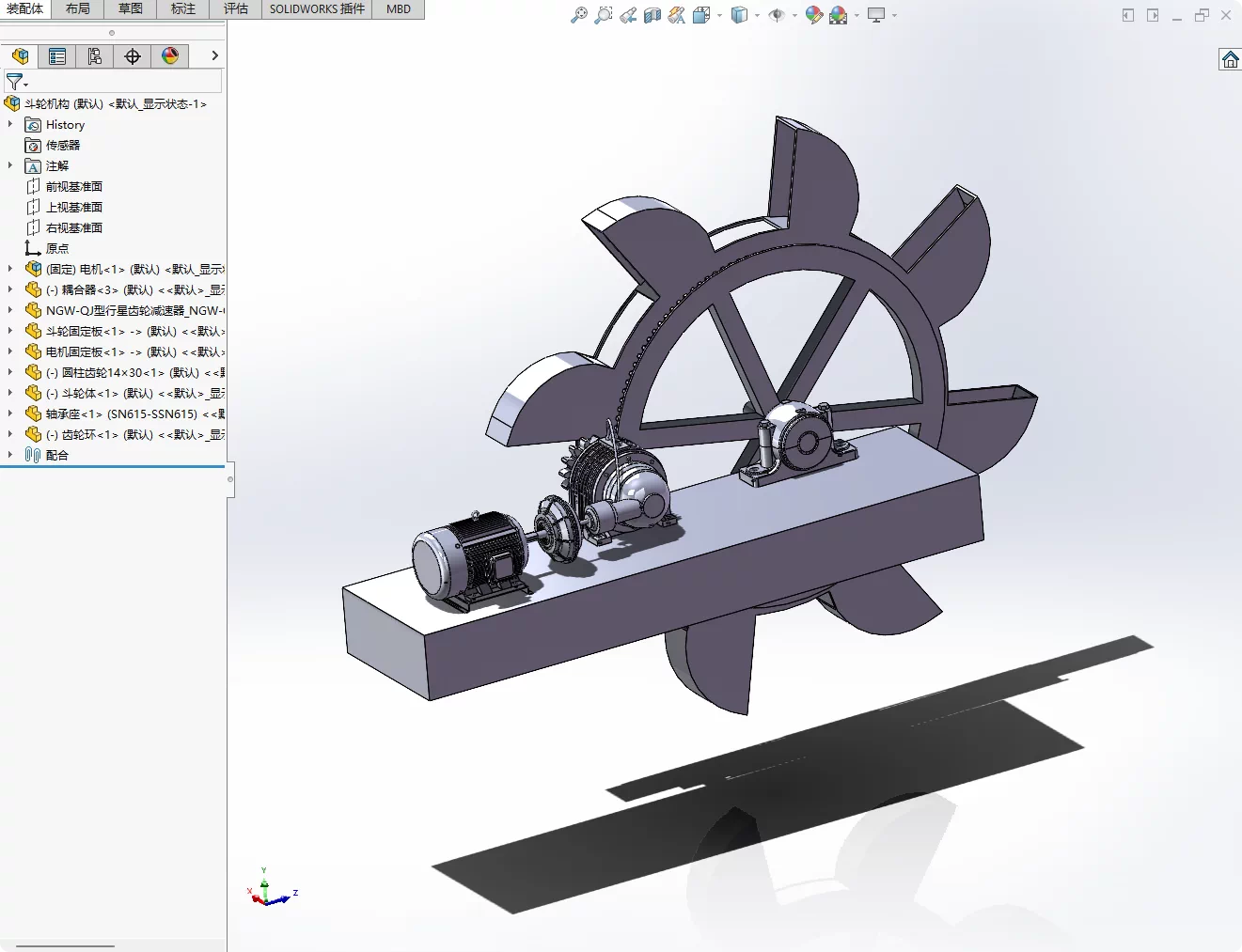Screen dimensions: 1242x952
Task: Select the 右视基准面 plane
Action: pyautogui.click(x=64, y=228)
